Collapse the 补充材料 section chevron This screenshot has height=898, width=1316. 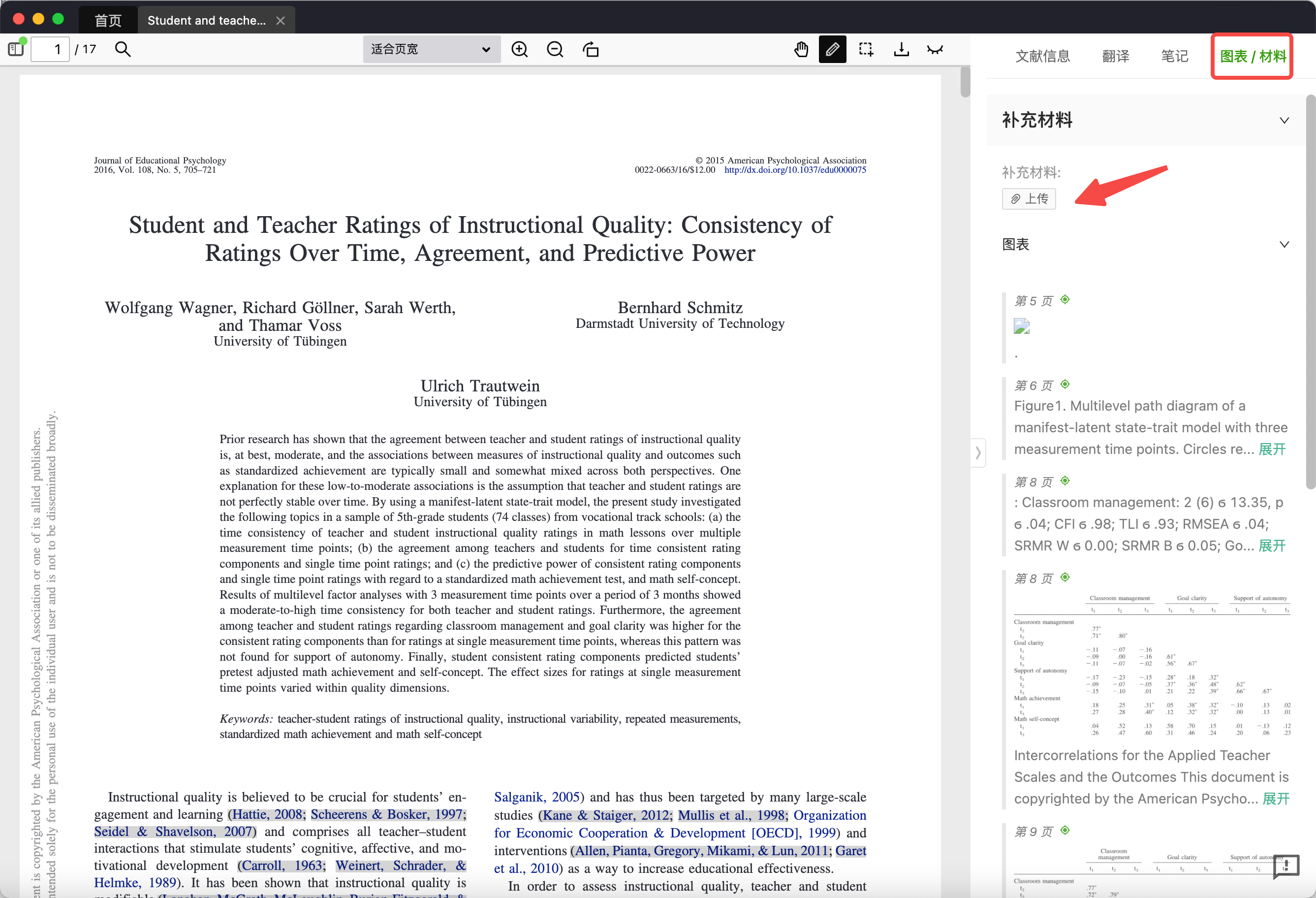(x=1284, y=120)
